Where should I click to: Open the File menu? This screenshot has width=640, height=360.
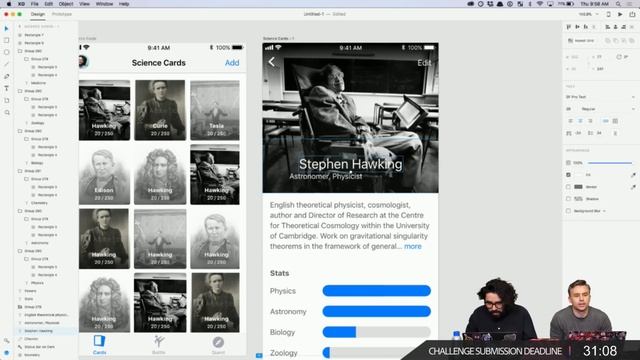tap(35, 4)
